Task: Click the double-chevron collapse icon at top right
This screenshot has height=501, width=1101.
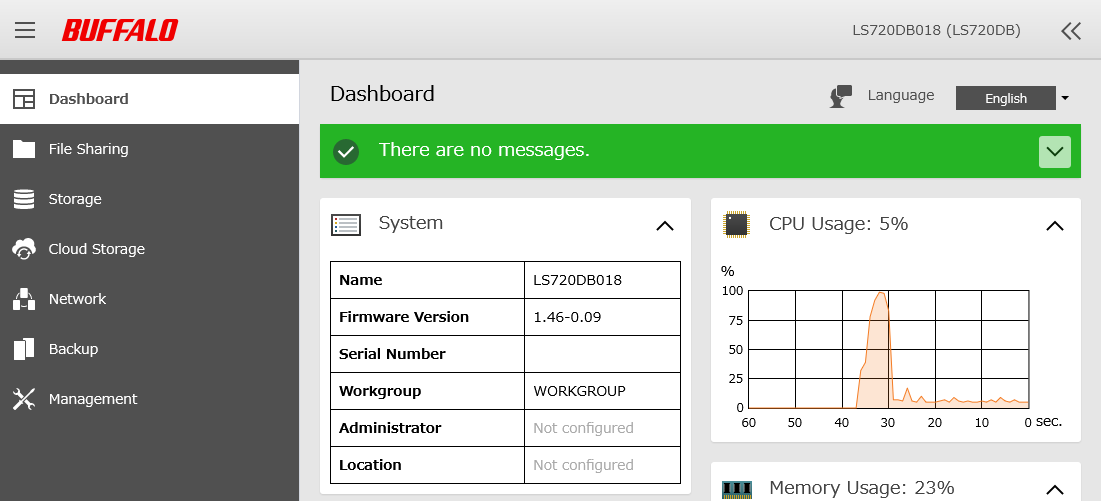Action: click(1070, 30)
